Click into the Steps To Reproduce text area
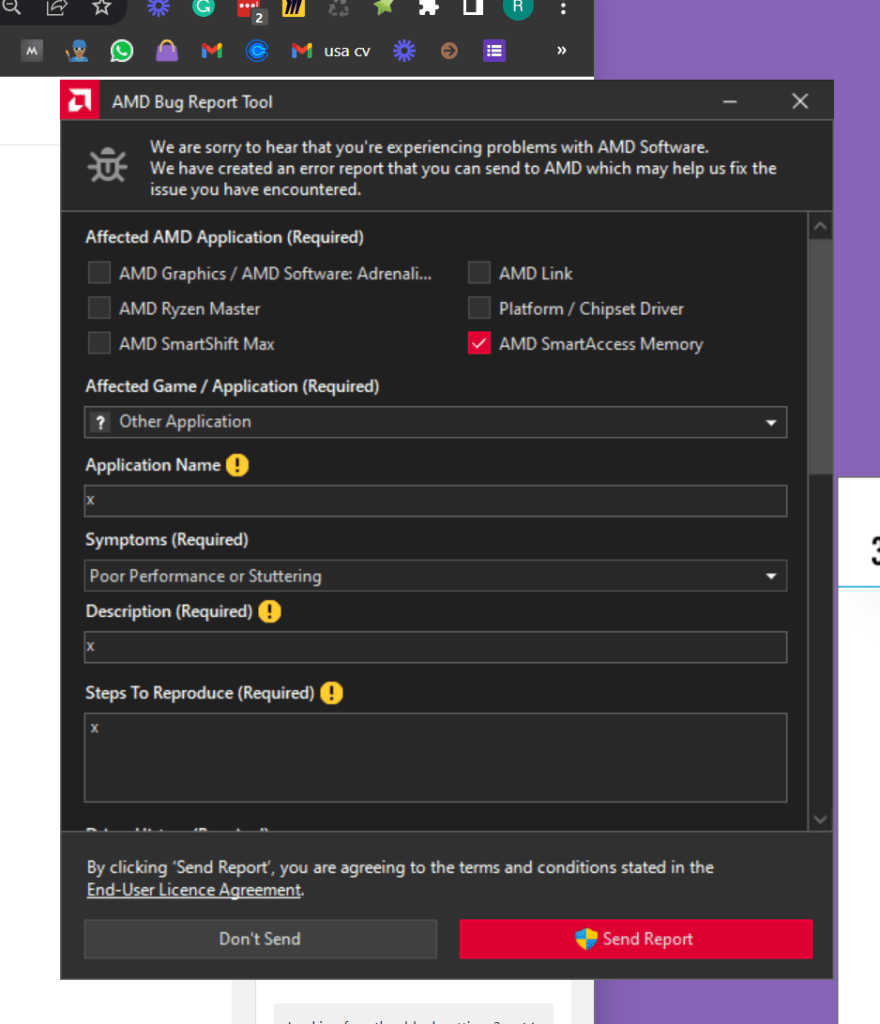The width and height of the screenshot is (880, 1024). 435,758
